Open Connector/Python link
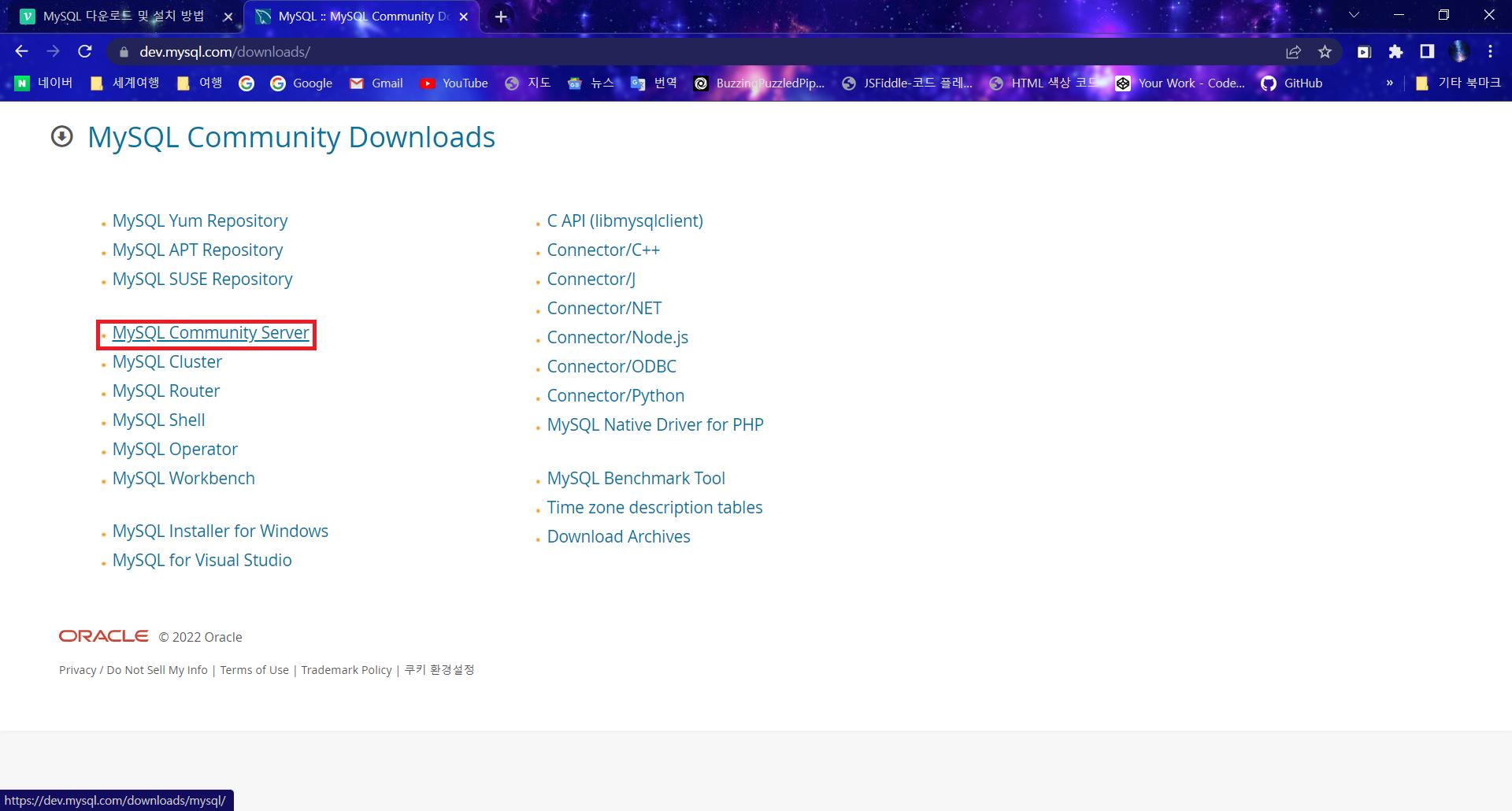Viewport: 1512px width, 811px height. 616,395
